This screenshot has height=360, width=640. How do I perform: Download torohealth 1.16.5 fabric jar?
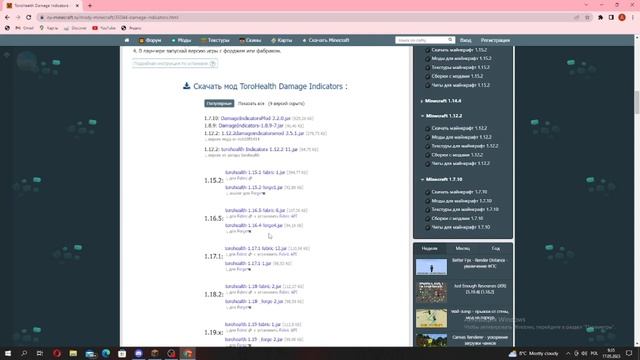point(255,210)
